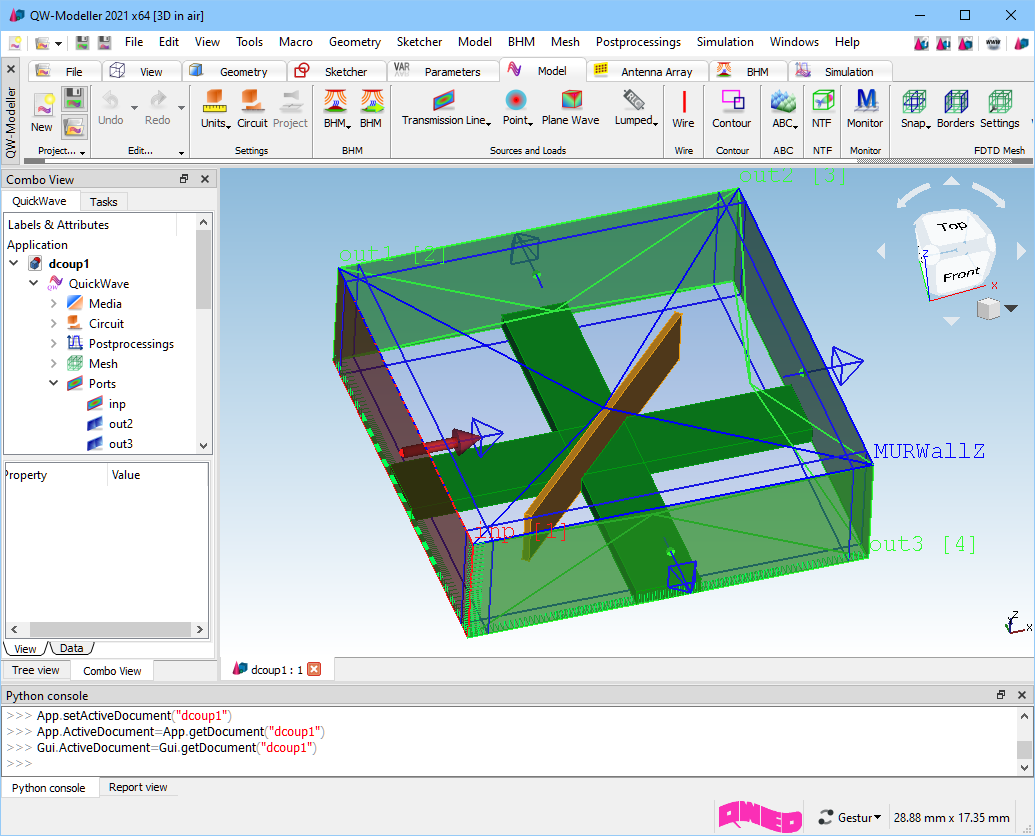Expand the Circuit tree node
Viewport: 1035px width, 836px height.
coord(53,323)
